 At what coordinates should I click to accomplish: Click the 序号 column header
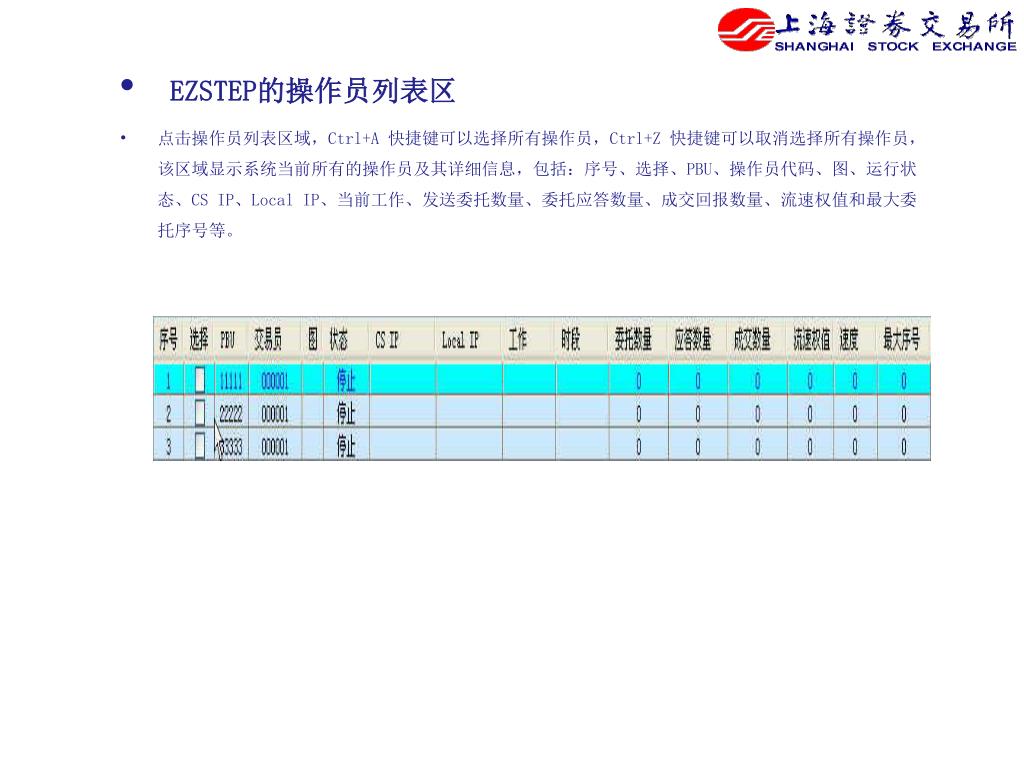[168, 340]
